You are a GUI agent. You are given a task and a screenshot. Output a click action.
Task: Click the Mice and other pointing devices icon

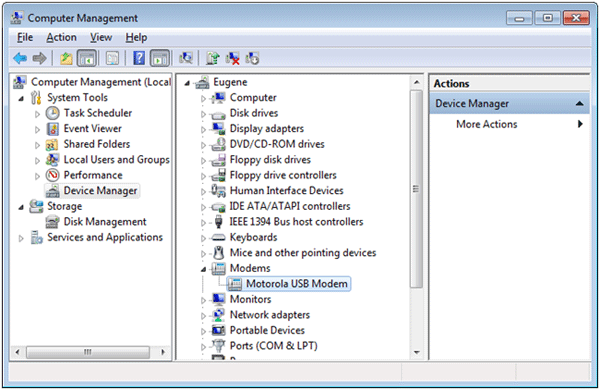218,253
